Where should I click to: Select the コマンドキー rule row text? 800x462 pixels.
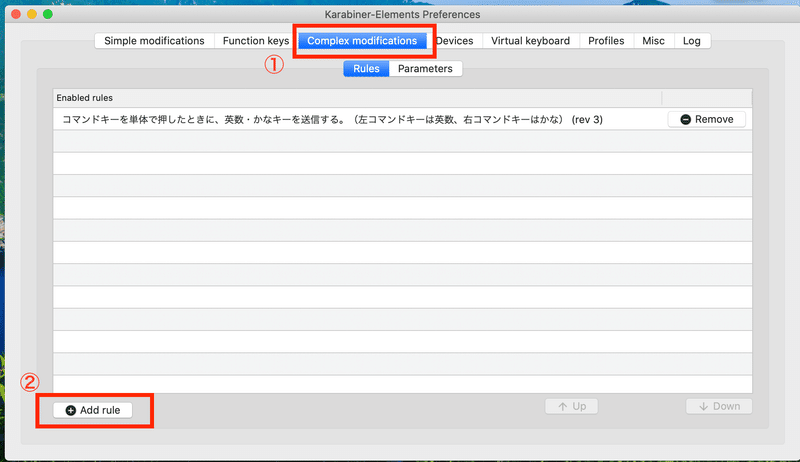click(332, 119)
